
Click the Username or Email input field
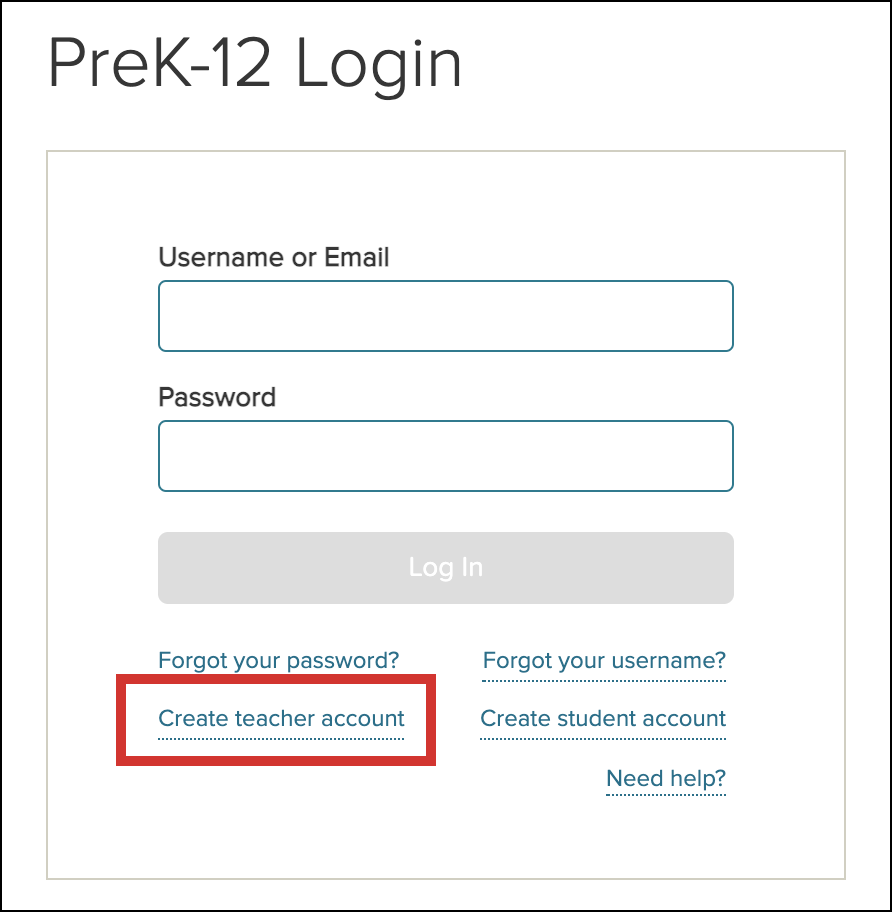click(x=445, y=316)
